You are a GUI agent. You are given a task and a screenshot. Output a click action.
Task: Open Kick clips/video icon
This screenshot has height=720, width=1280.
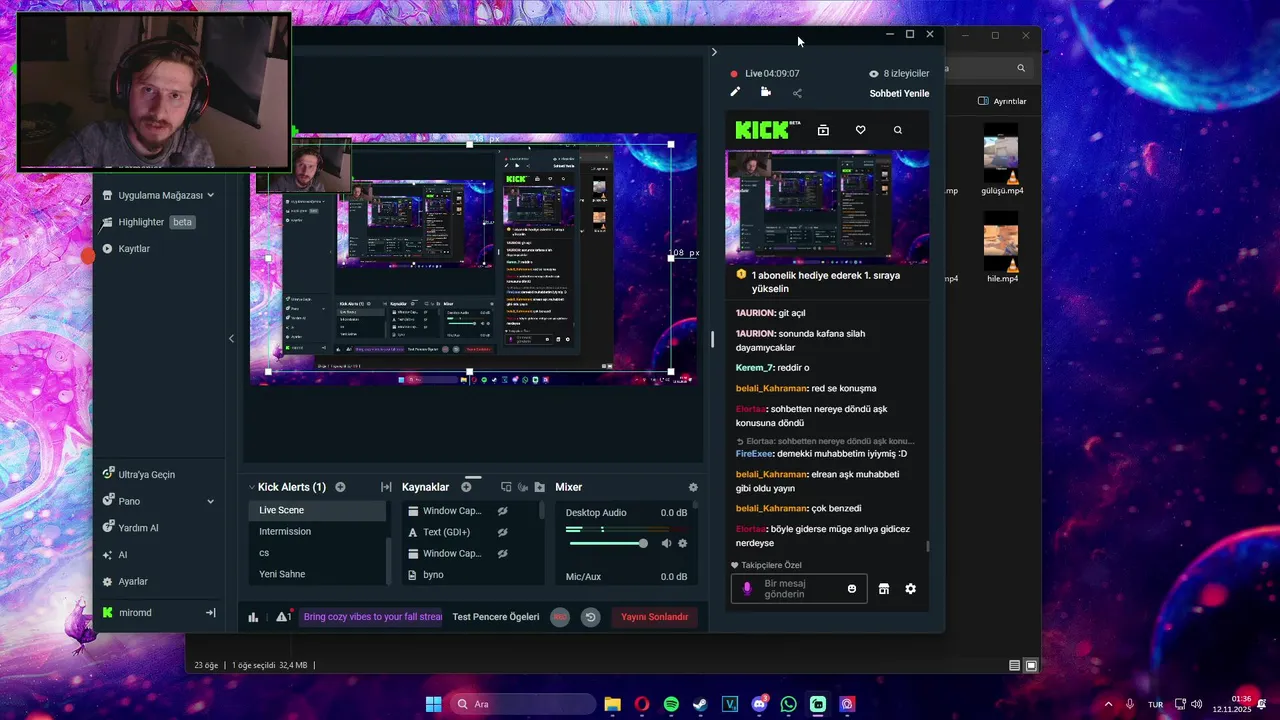pos(823,130)
